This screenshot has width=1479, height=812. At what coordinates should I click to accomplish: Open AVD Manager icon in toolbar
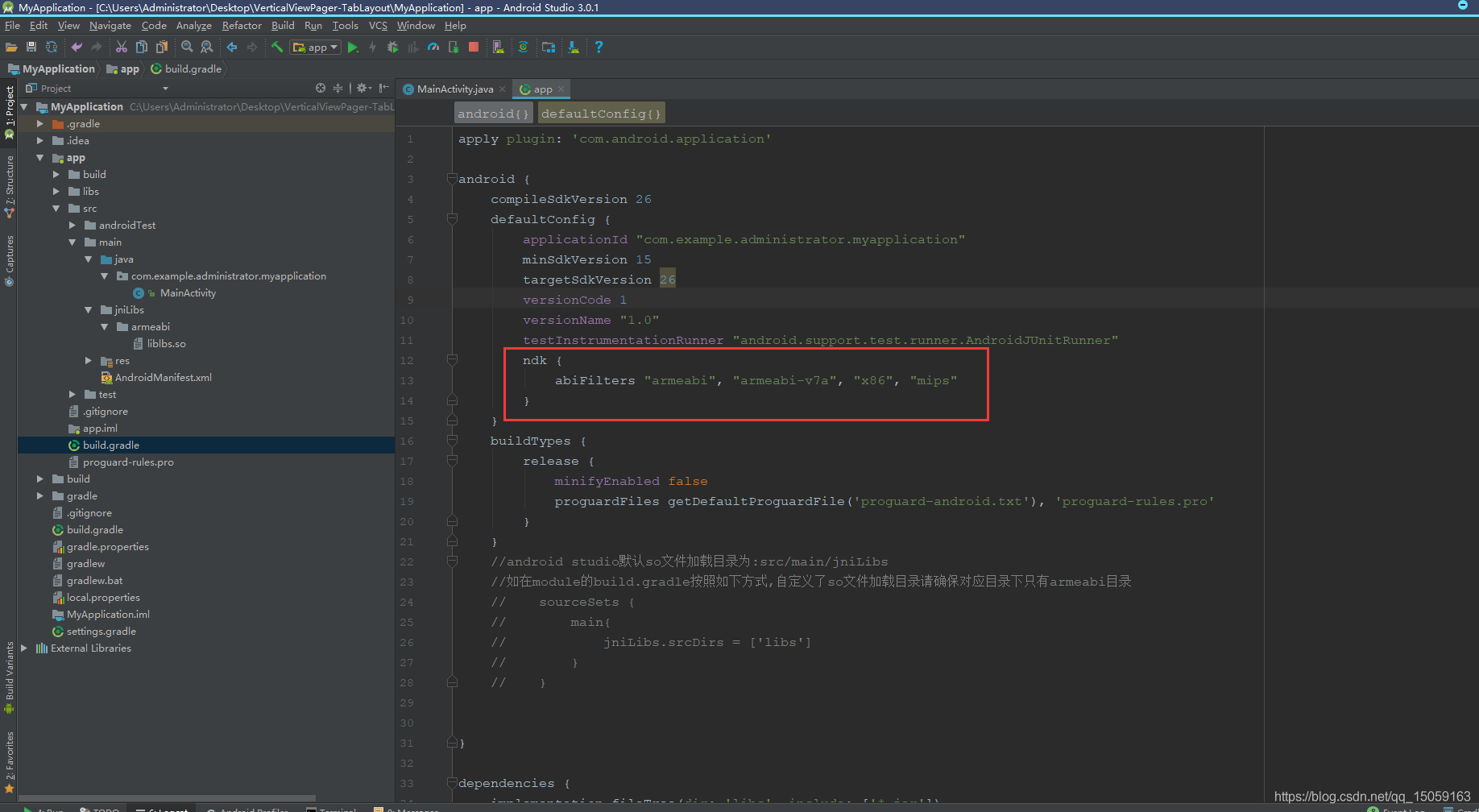pyautogui.click(x=499, y=48)
